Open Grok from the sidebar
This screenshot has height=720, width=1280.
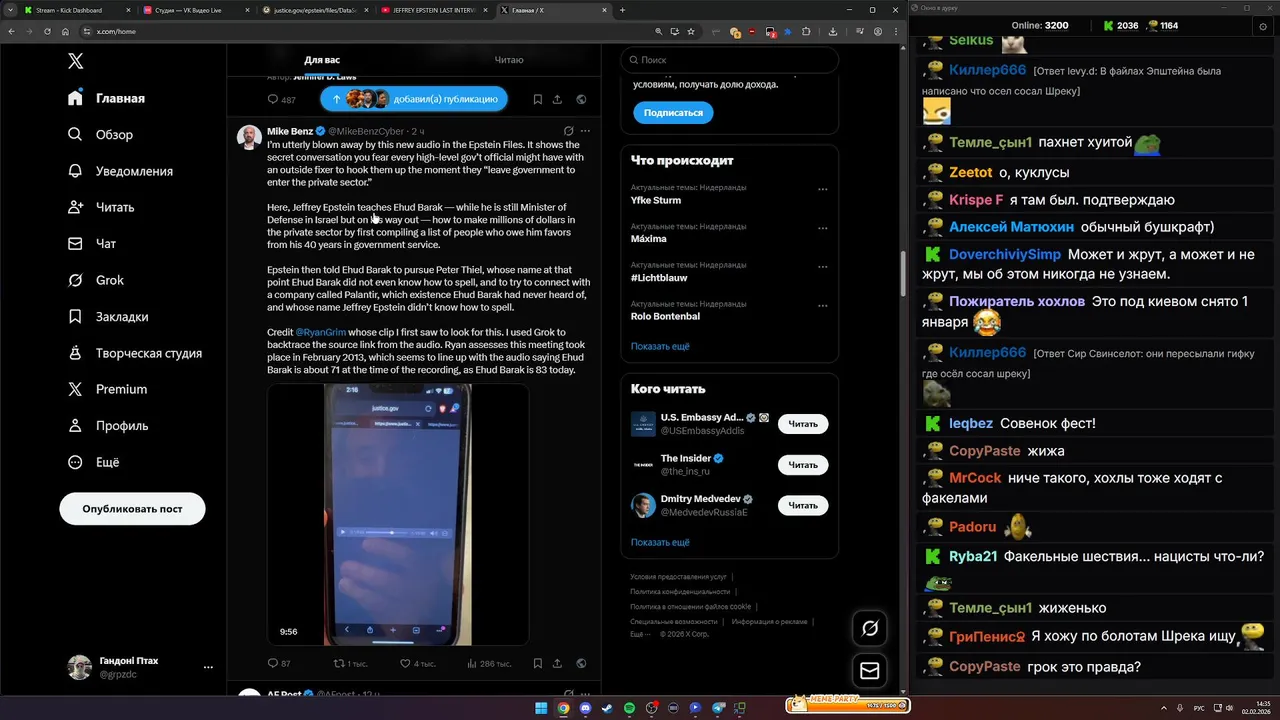(x=95, y=280)
